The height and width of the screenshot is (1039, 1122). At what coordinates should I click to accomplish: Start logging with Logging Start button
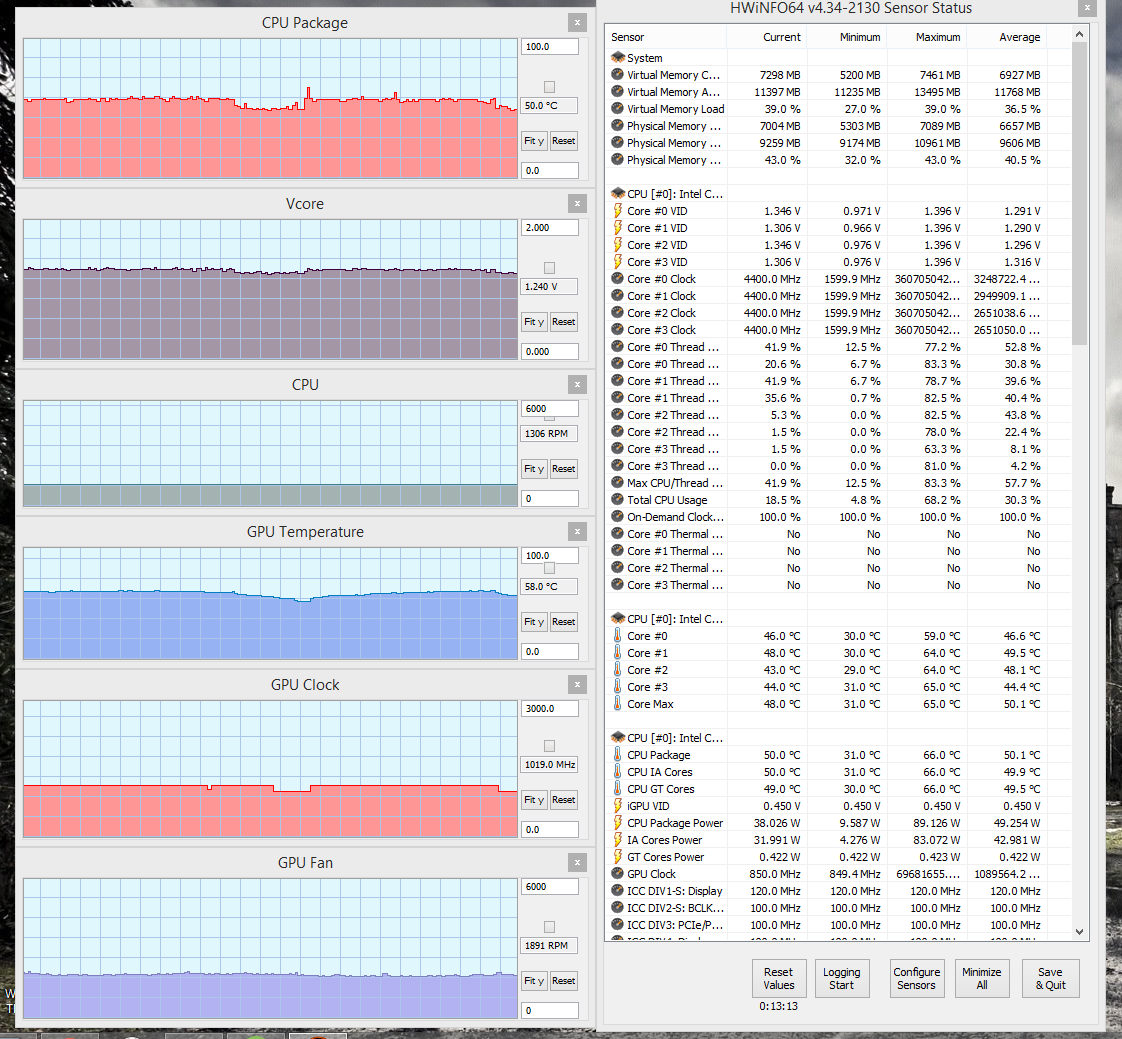pos(842,978)
